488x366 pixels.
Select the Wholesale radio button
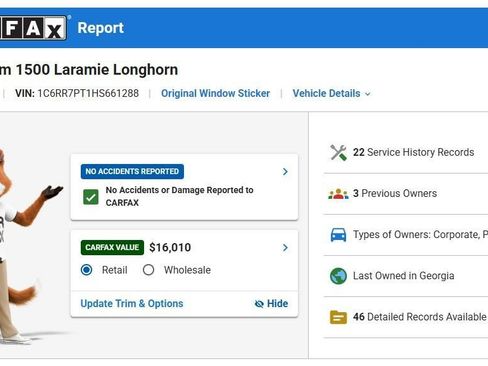pos(148,270)
